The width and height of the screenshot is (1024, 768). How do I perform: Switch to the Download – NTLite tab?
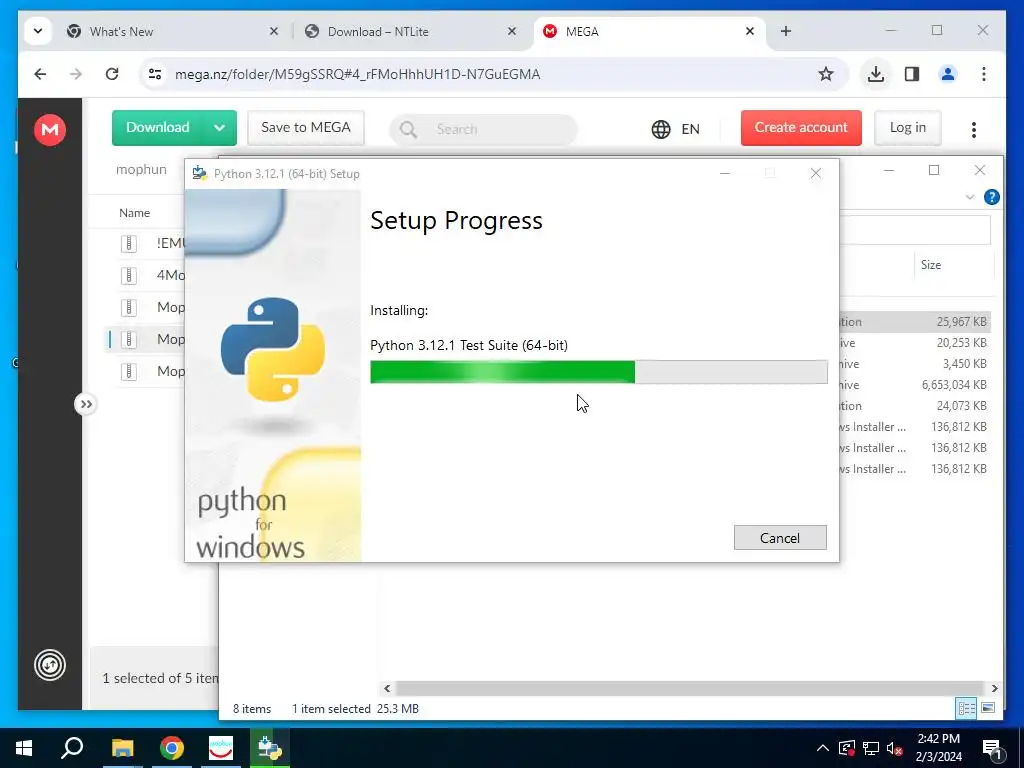[411, 31]
